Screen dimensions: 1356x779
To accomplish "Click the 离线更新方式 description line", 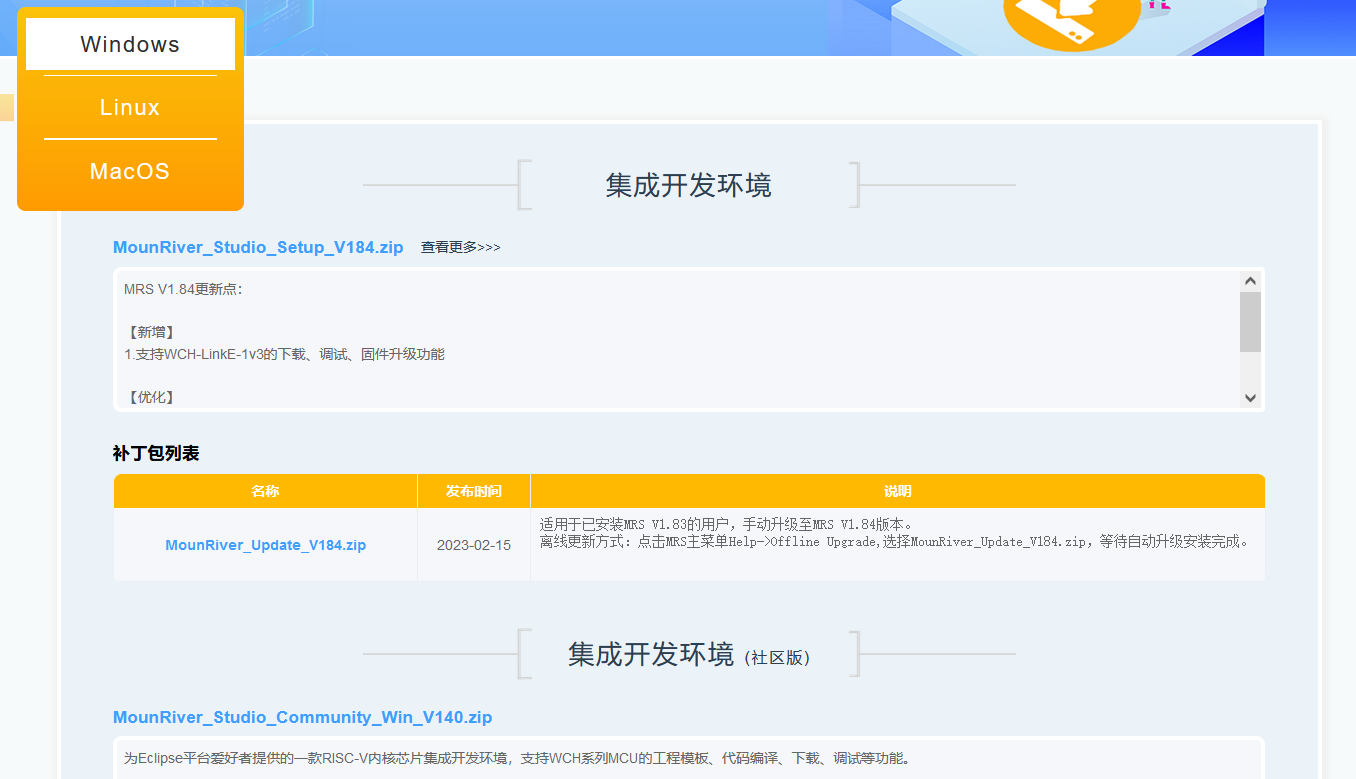I will tap(896, 542).
